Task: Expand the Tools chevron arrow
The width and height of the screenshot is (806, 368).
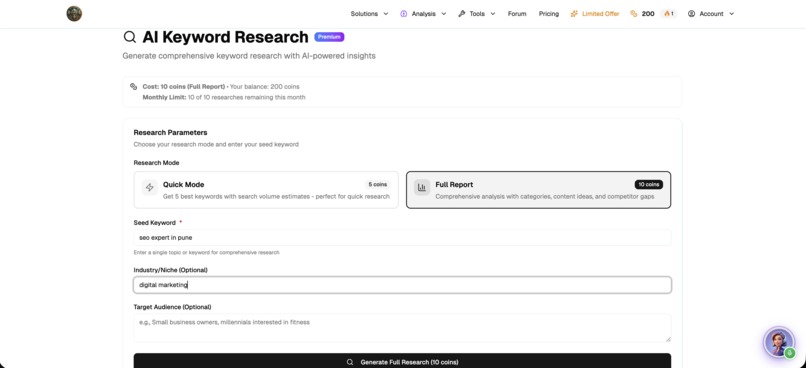Action: 493,14
